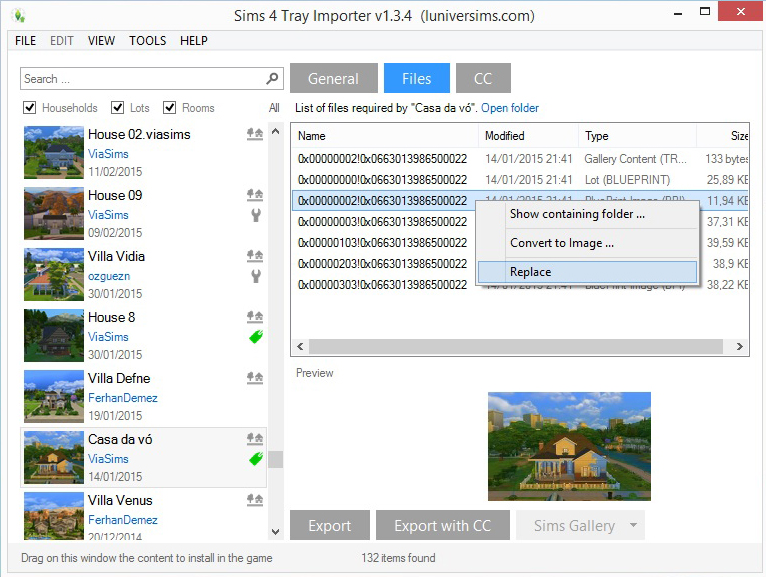The width and height of the screenshot is (766, 577).
Task: Click the file list scroll left arrow
Action: tap(300, 346)
